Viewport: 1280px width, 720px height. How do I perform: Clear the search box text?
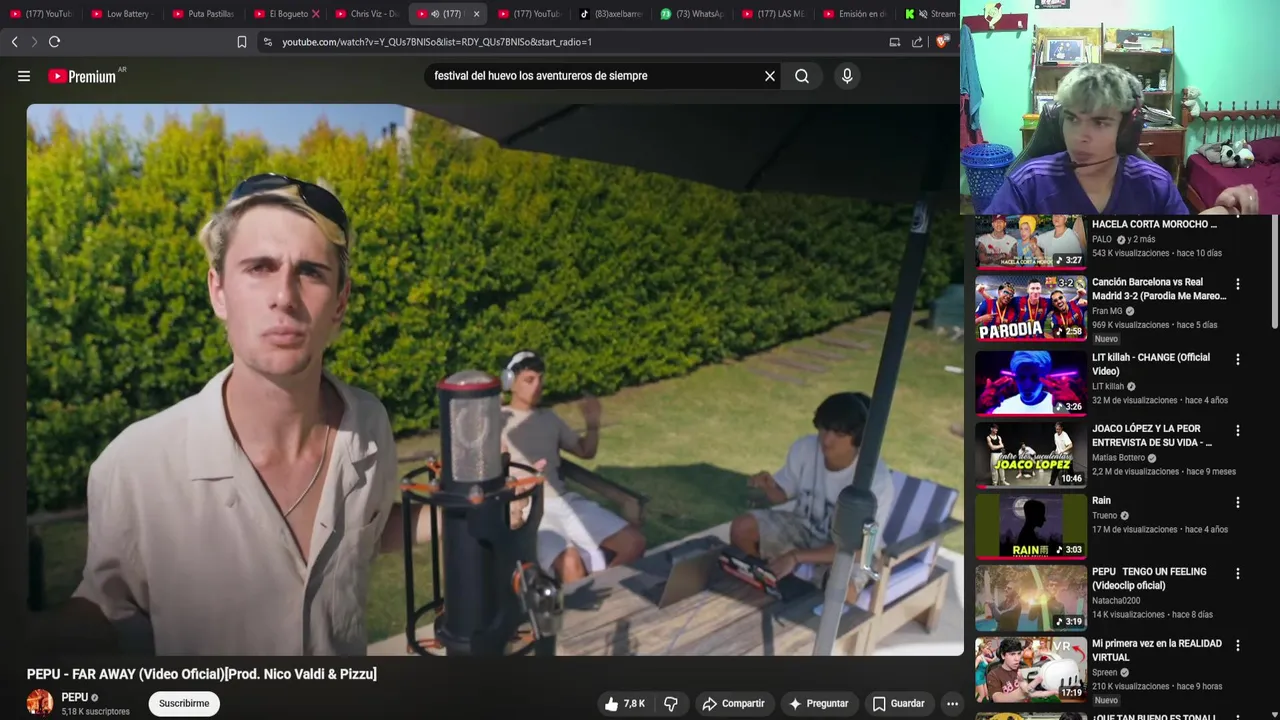point(770,76)
